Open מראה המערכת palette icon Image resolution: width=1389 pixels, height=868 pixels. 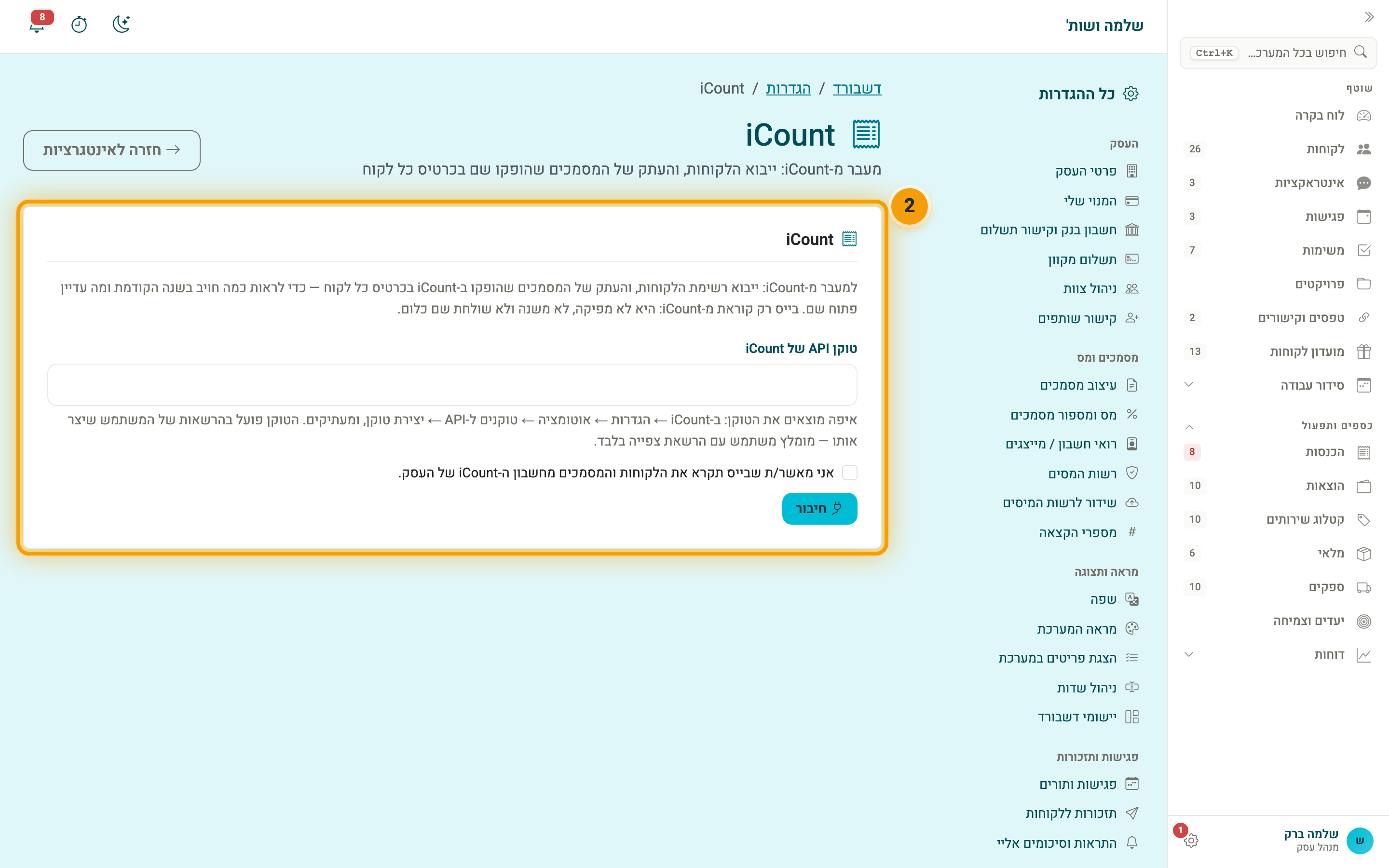(x=1131, y=629)
